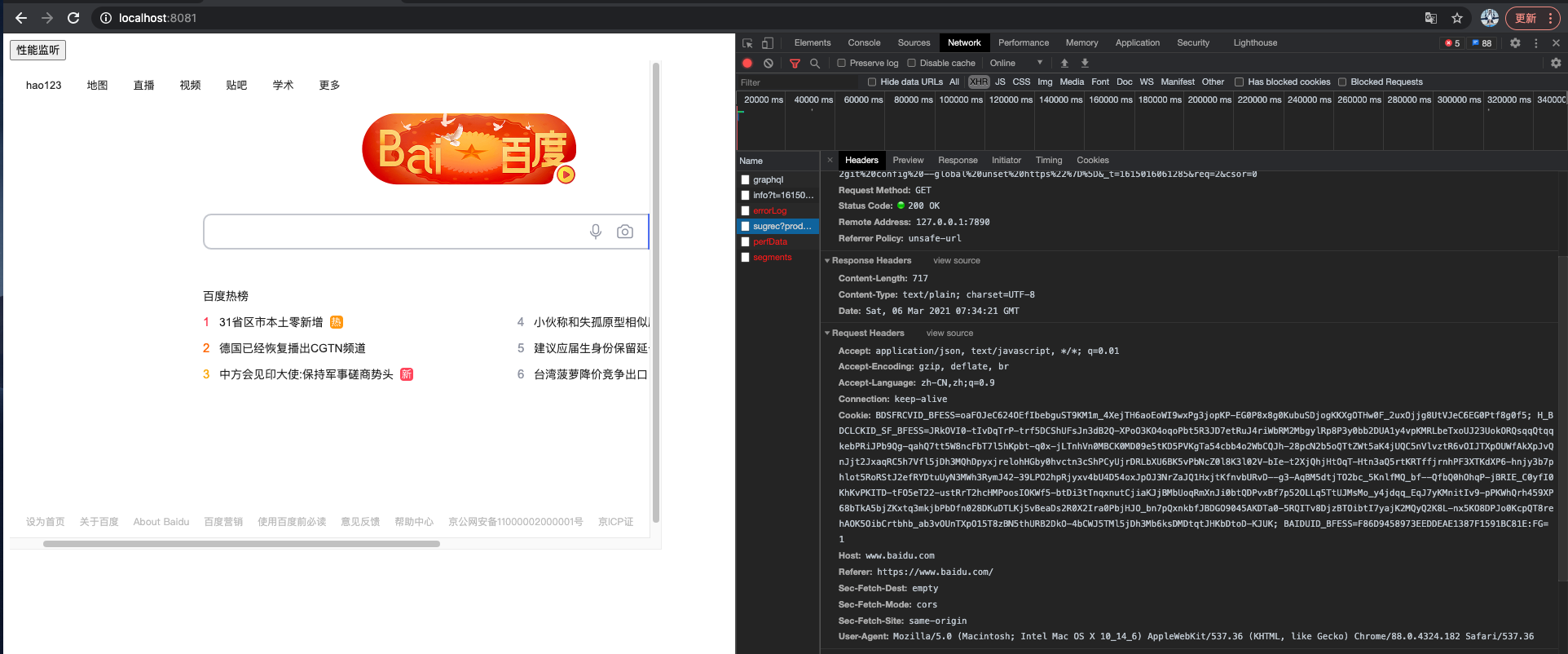
Task: Click the horizontal scrollbar of the embedded page
Action: [x=241, y=544]
